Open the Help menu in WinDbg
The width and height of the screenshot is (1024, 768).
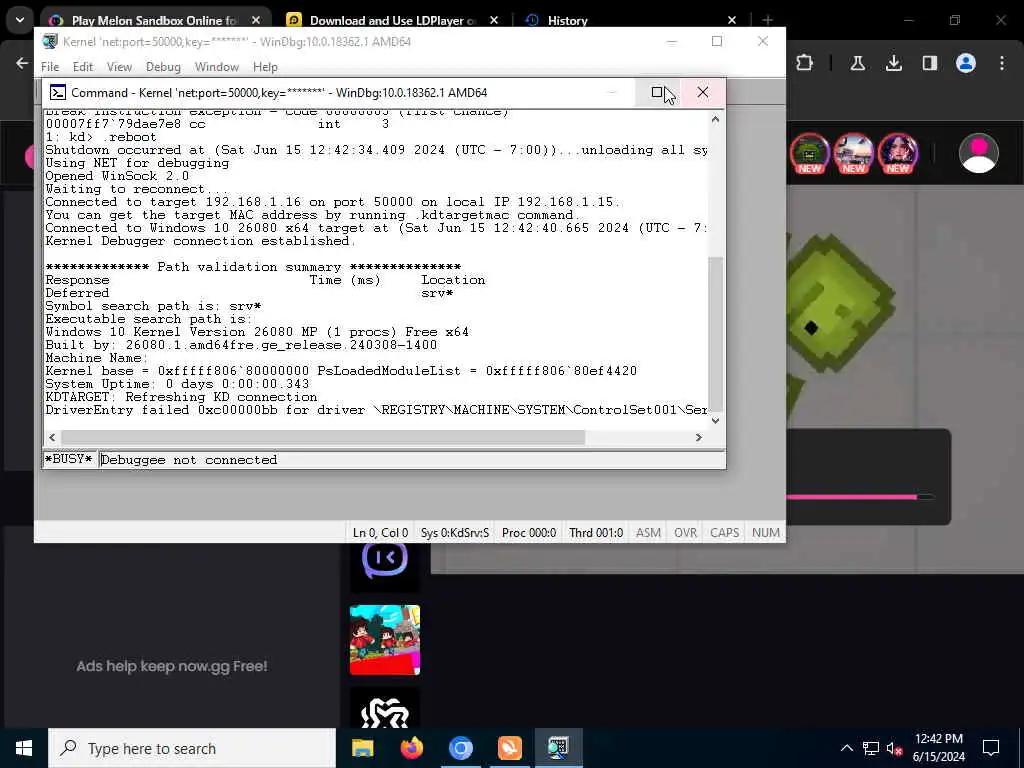(x=265, y=67)
